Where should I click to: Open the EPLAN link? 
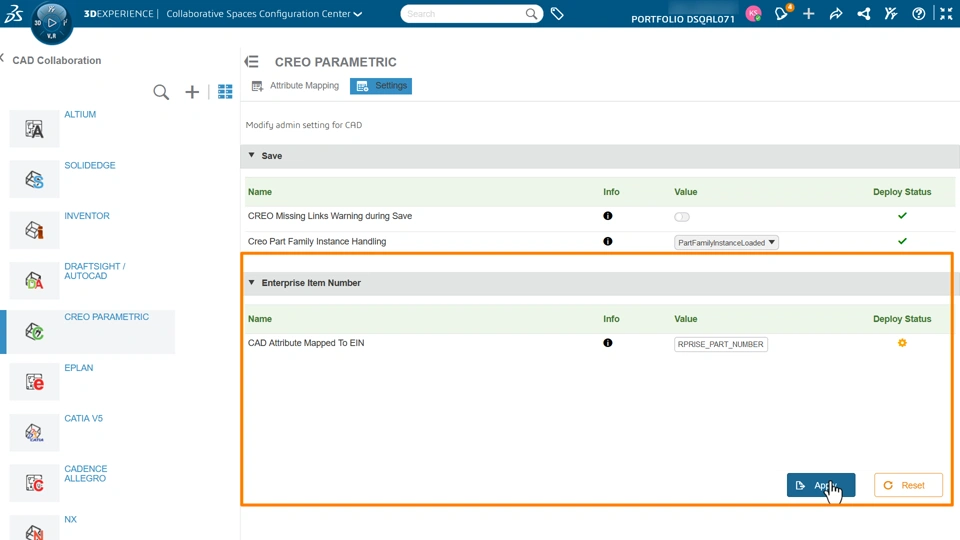click(79, 367)
